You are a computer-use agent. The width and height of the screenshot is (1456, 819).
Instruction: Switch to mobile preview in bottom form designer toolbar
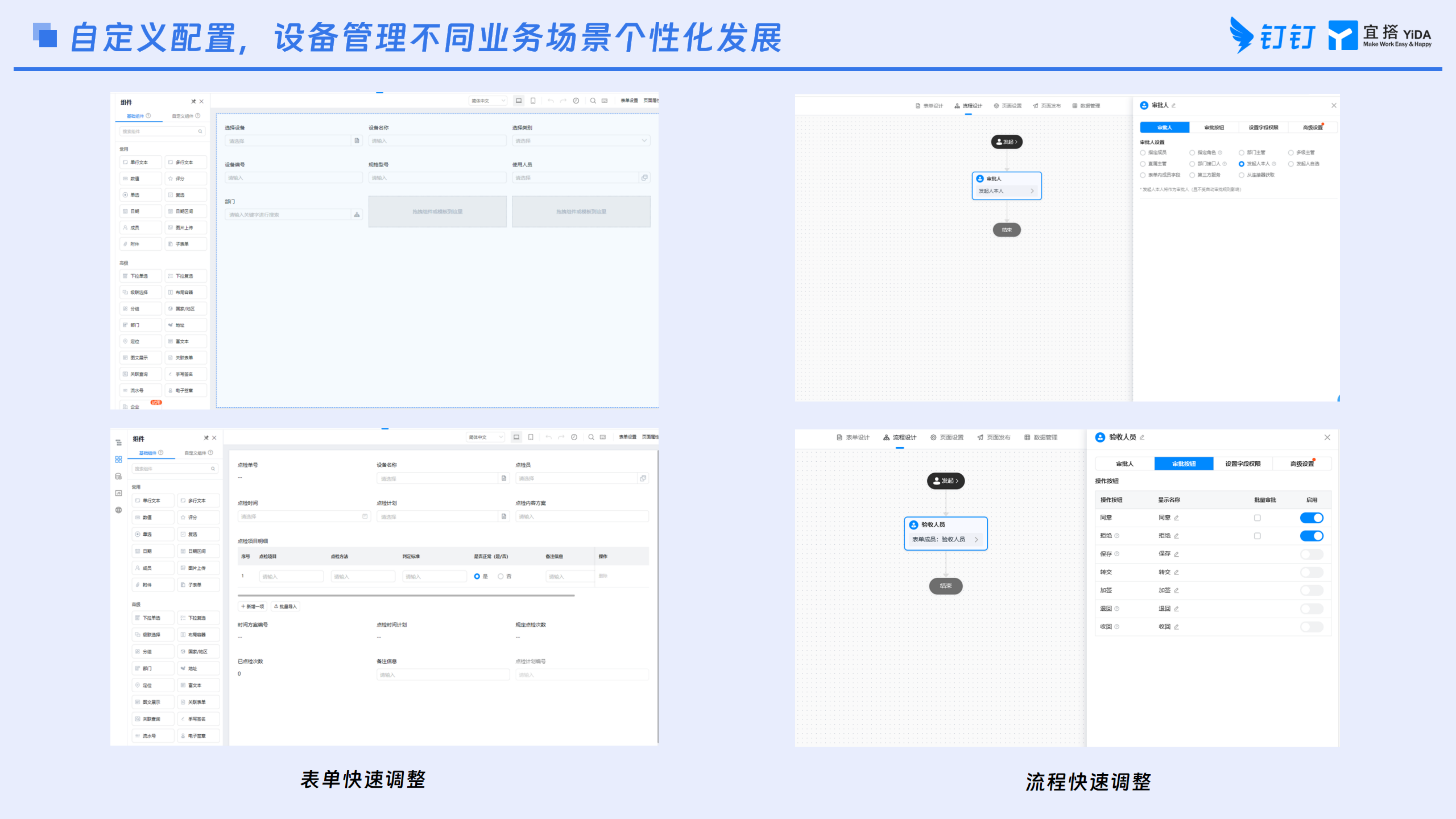click(x=531, y=437)
